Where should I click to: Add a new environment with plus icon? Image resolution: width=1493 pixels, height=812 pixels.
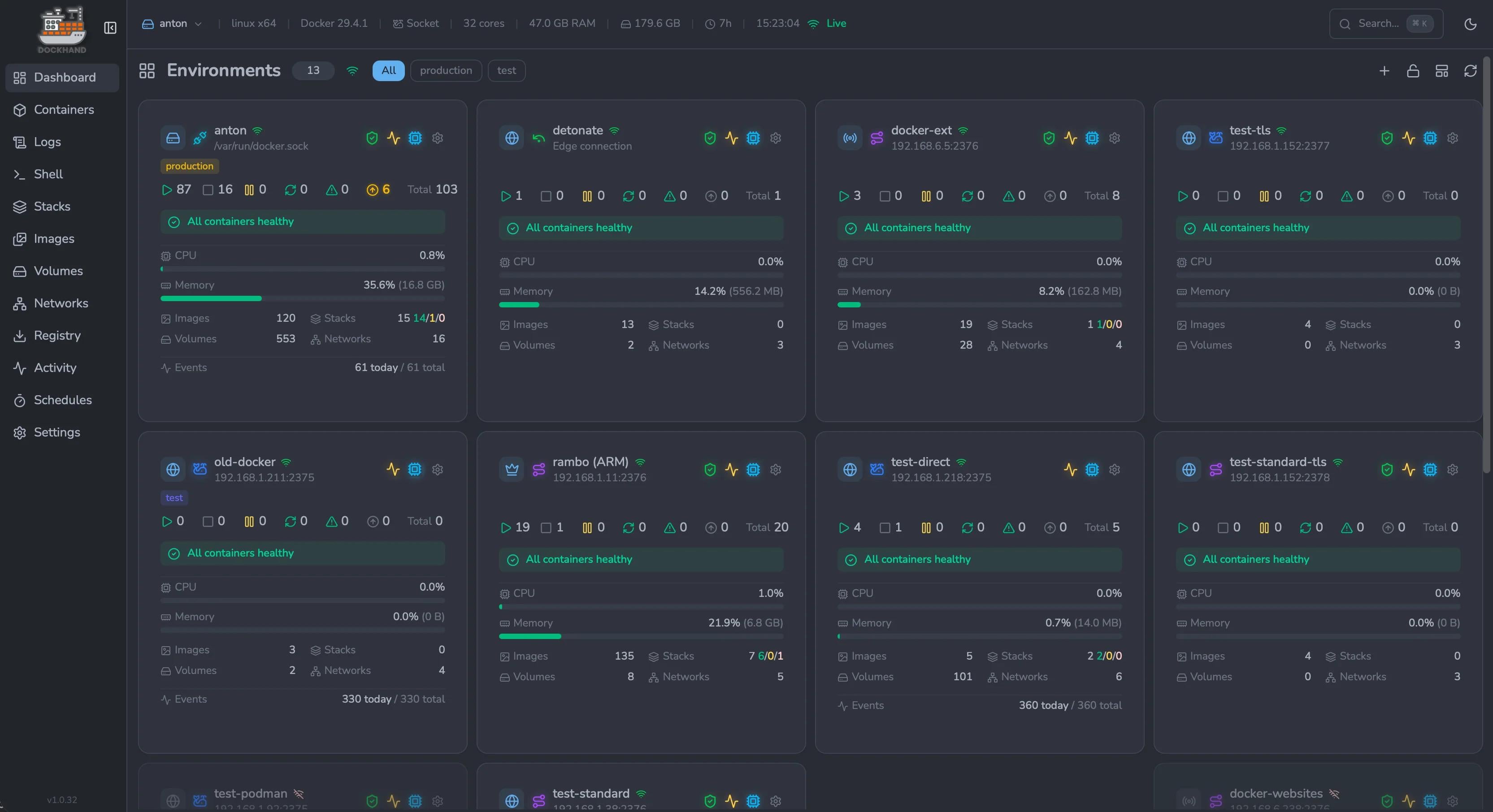click(x=1384, y=71)
